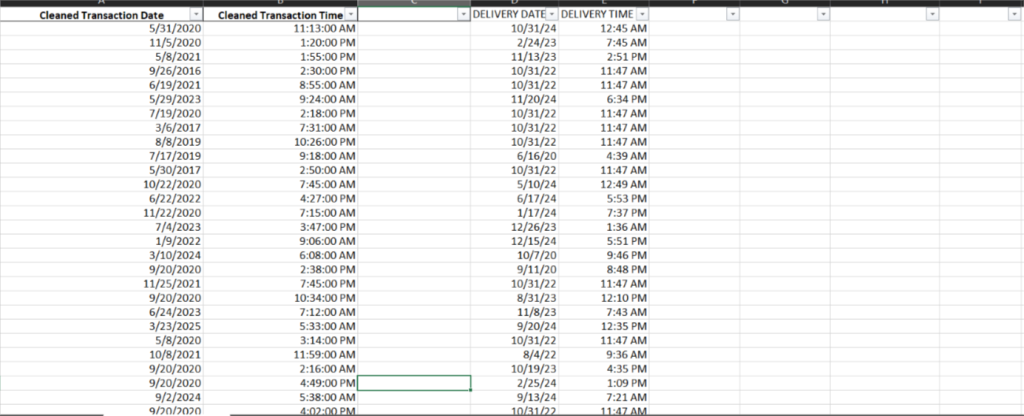
Task: Select the 9/26/2016 transaction date
Action: coord(102,71)
